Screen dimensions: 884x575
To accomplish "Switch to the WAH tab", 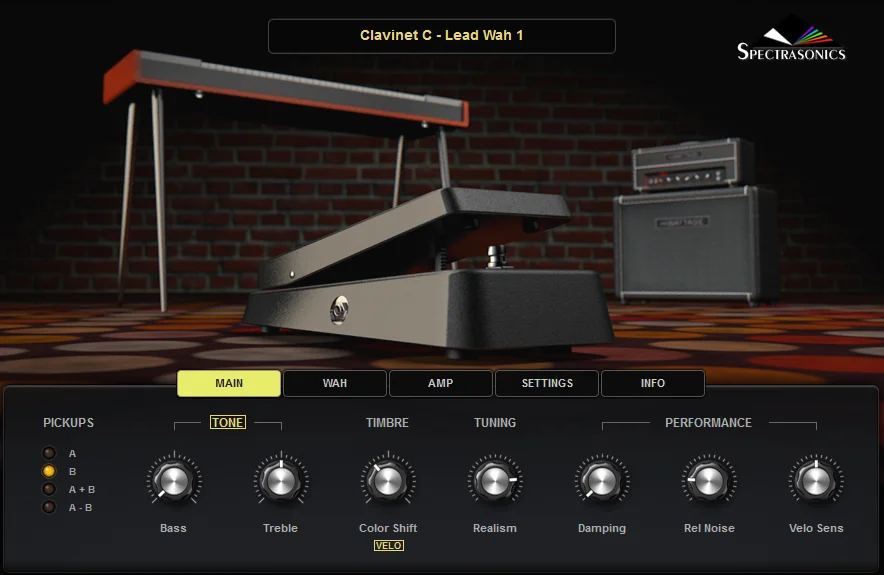I will pyautogui.click(x=335, y=383).
